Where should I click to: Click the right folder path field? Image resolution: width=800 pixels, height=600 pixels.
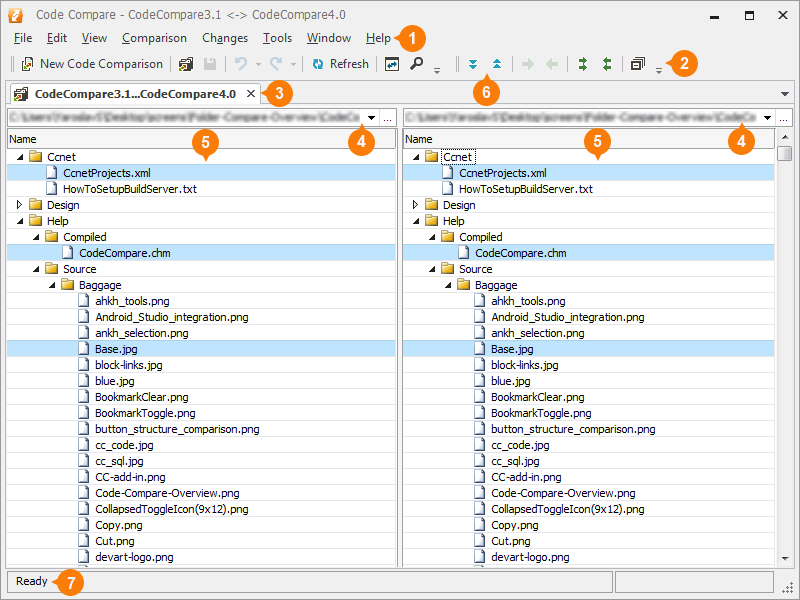coord(582,117)
